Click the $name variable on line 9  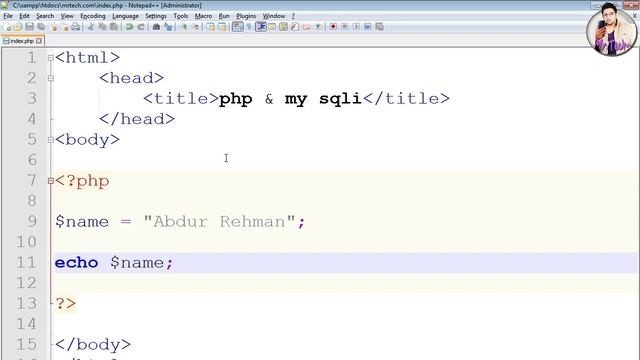pos(82,222)
